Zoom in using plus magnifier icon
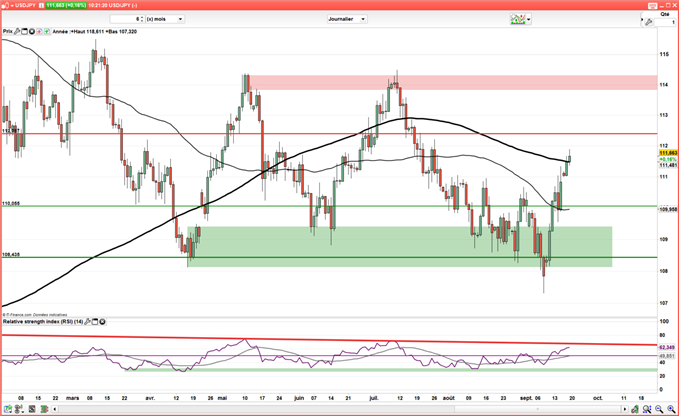 (671, 409)
